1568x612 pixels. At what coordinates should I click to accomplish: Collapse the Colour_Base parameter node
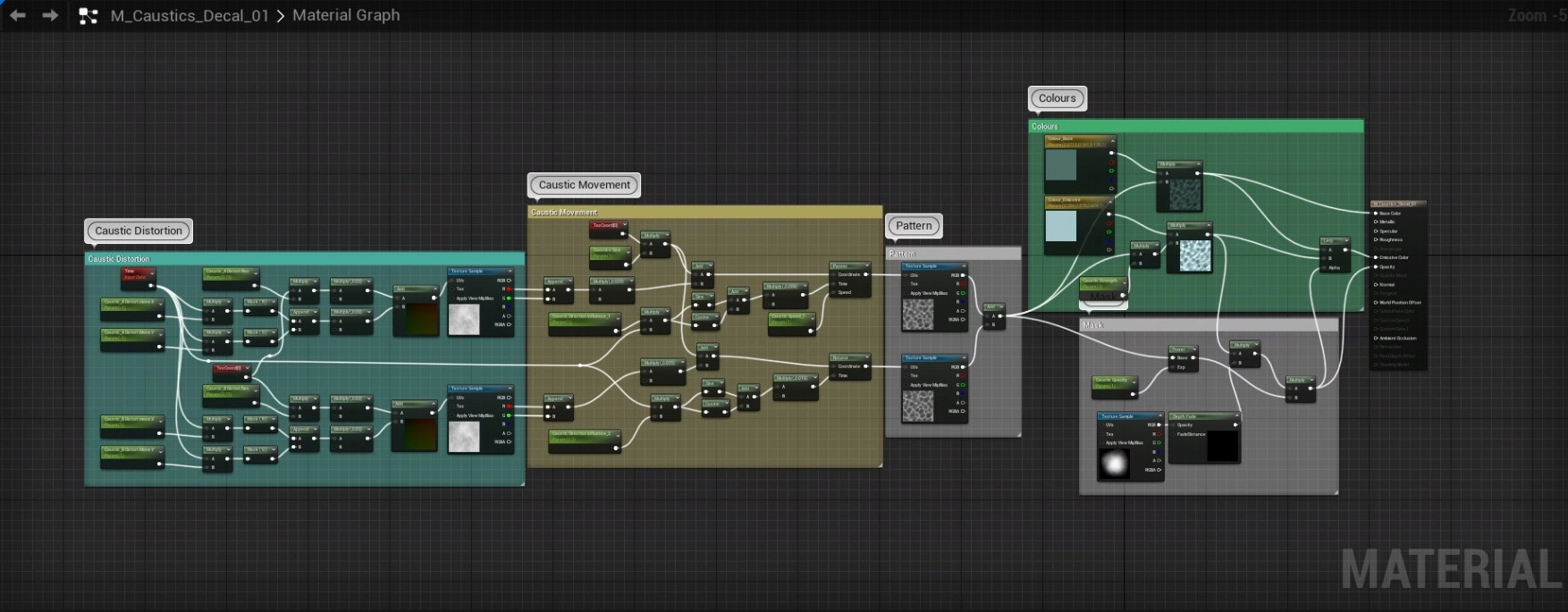coord(1112,140)
